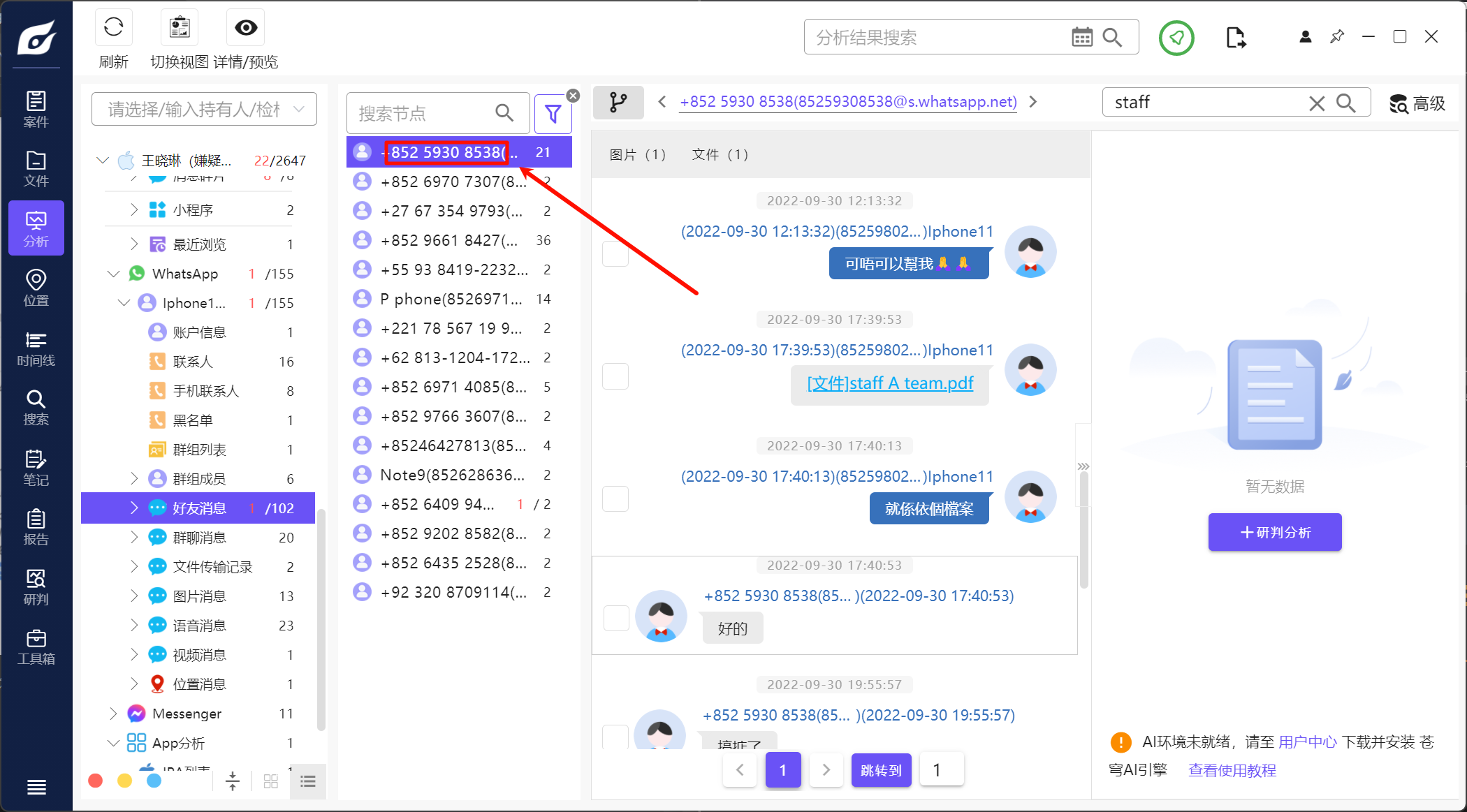This screenshot has height=812, width=1467.
Task: Open the Timeline sidebar section
Action: pyautogui.click(x=36, y=348)
